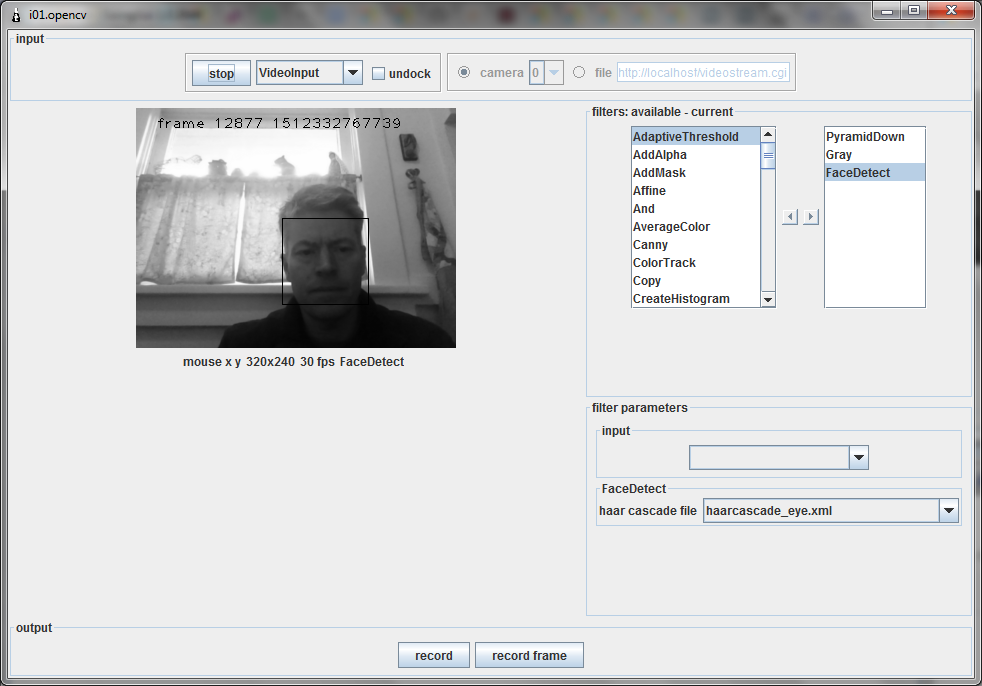Select Canny filter in available list
982x686 pixels.
(x=696, y=245)
